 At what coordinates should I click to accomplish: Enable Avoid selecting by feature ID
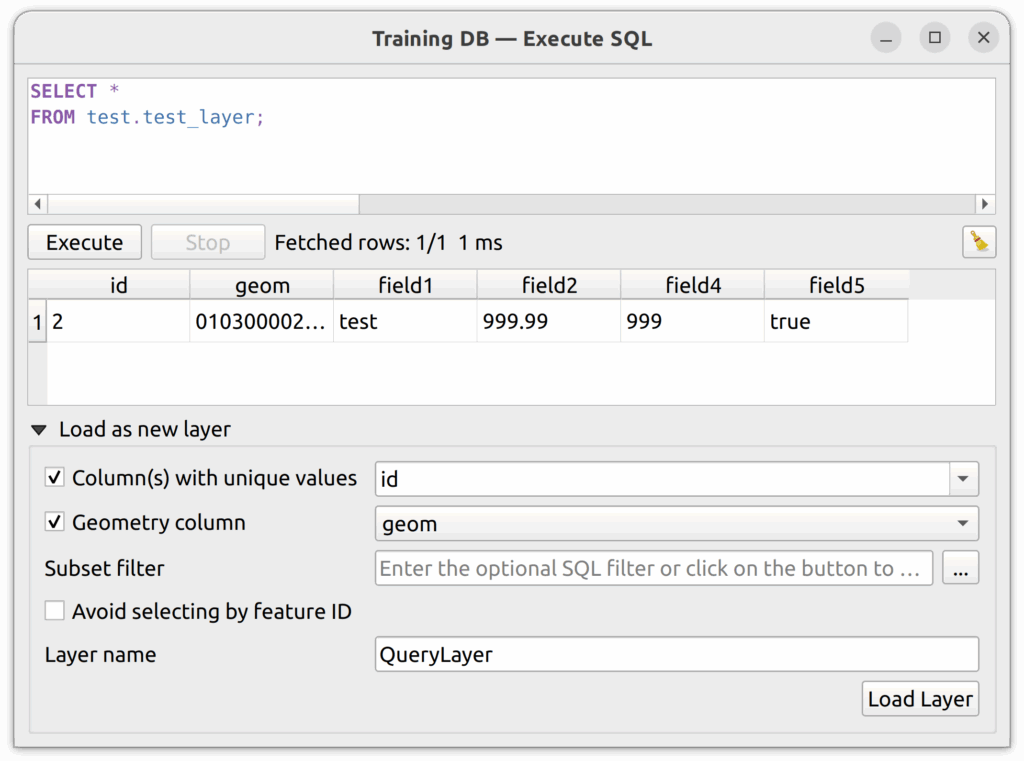55,611
